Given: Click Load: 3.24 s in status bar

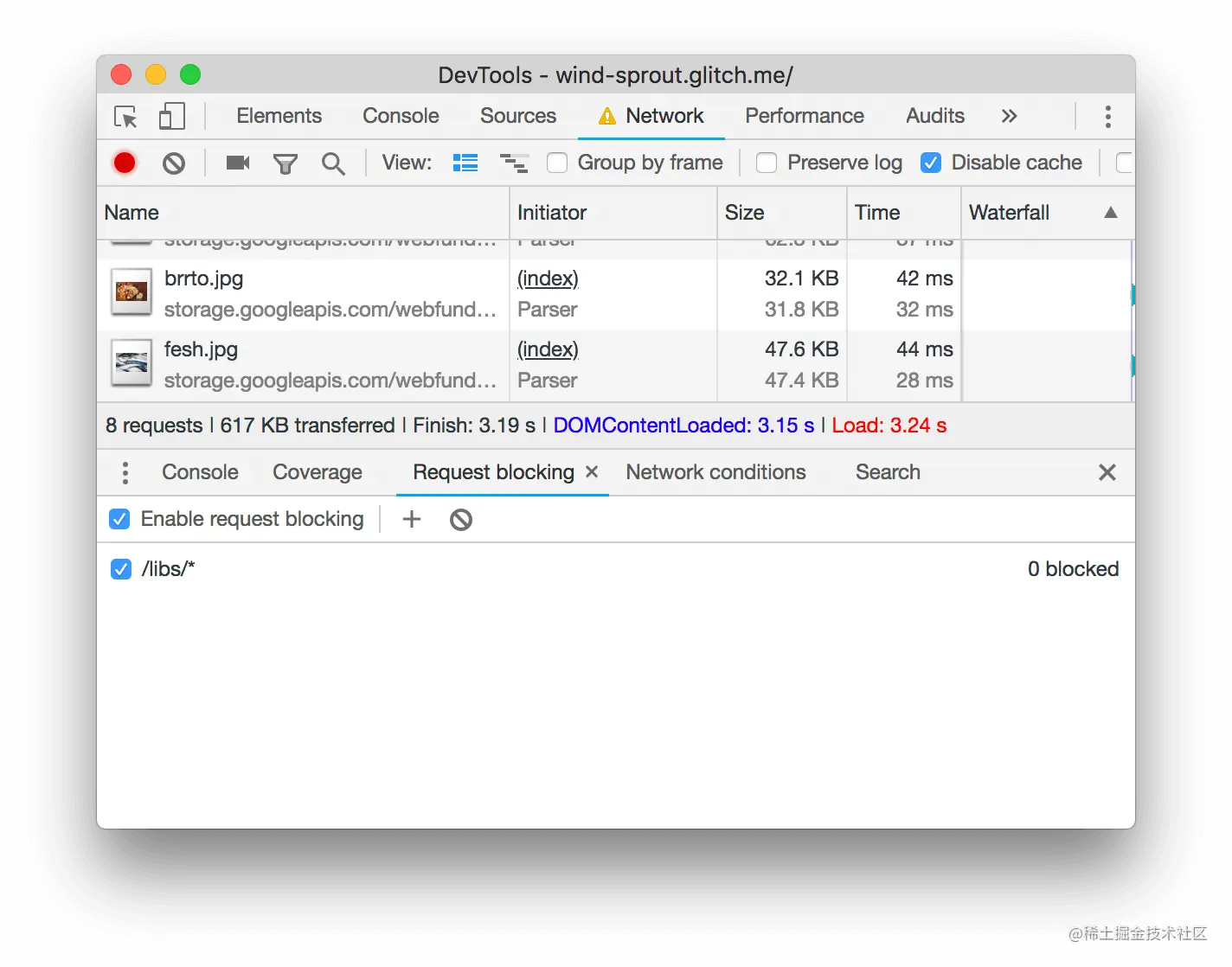Looking at the screenshot, I should (889, 426).
